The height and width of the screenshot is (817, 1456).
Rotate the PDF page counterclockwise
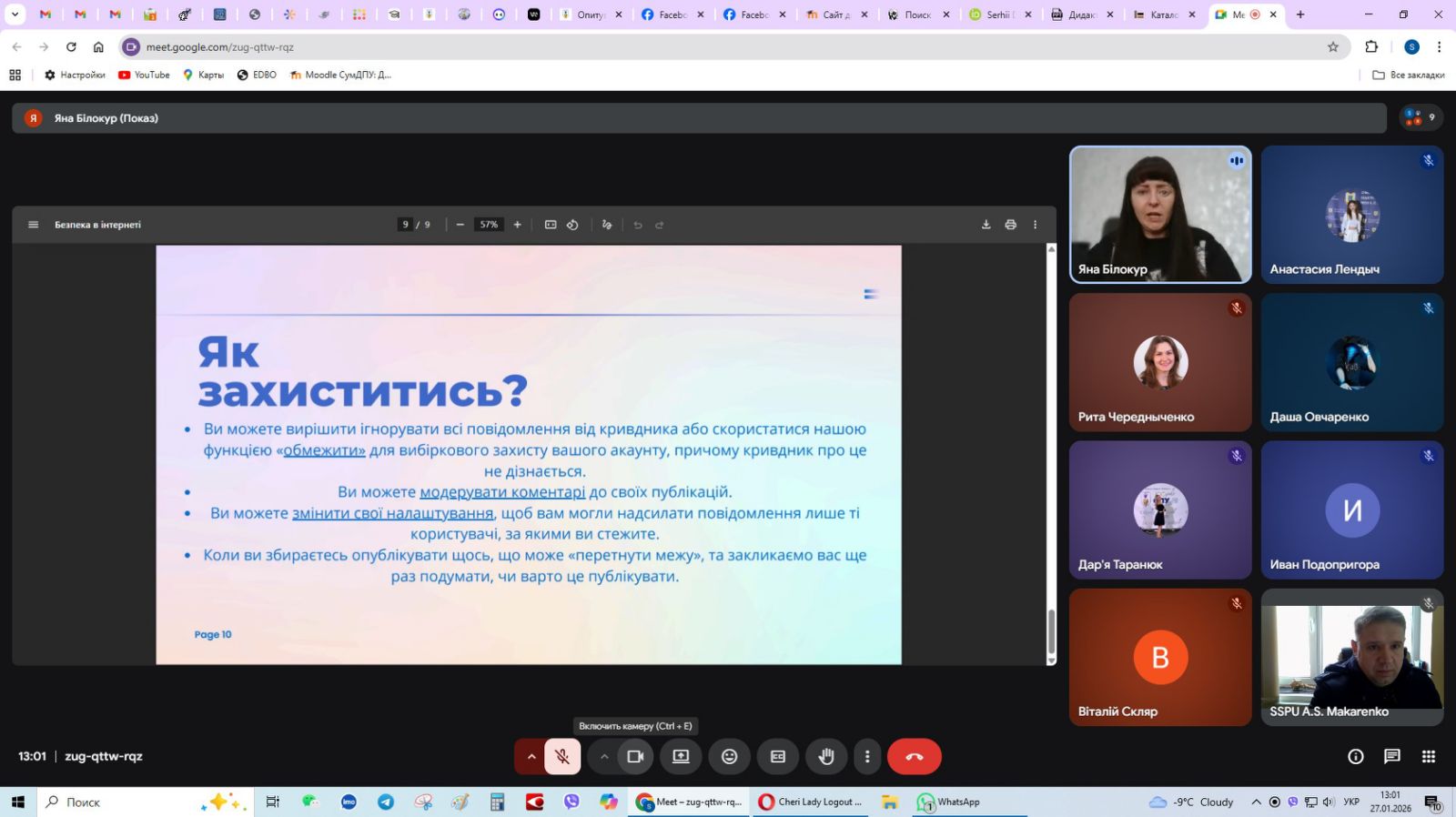pos(572,225)
